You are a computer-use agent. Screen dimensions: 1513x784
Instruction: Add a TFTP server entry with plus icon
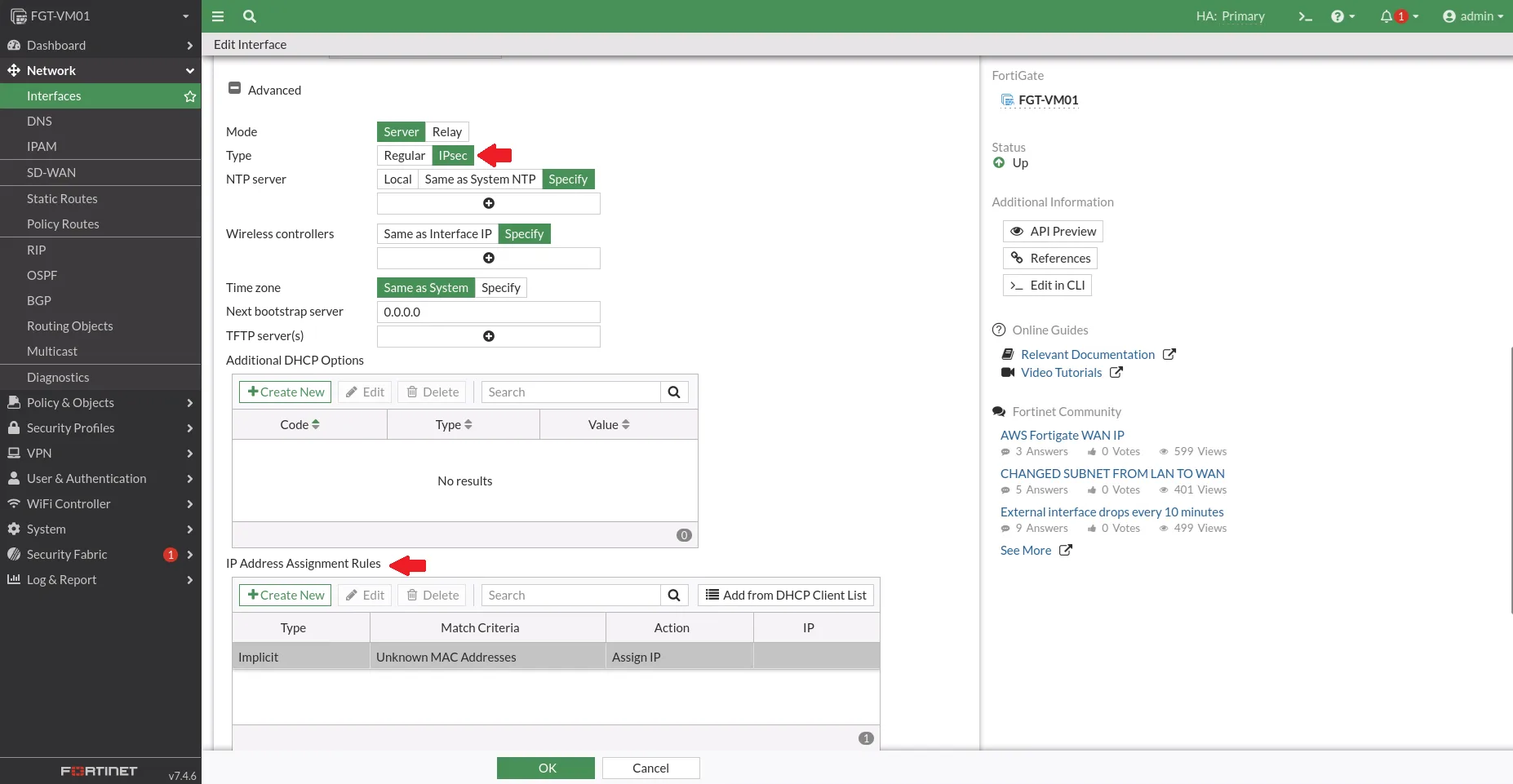coord(488,336)
